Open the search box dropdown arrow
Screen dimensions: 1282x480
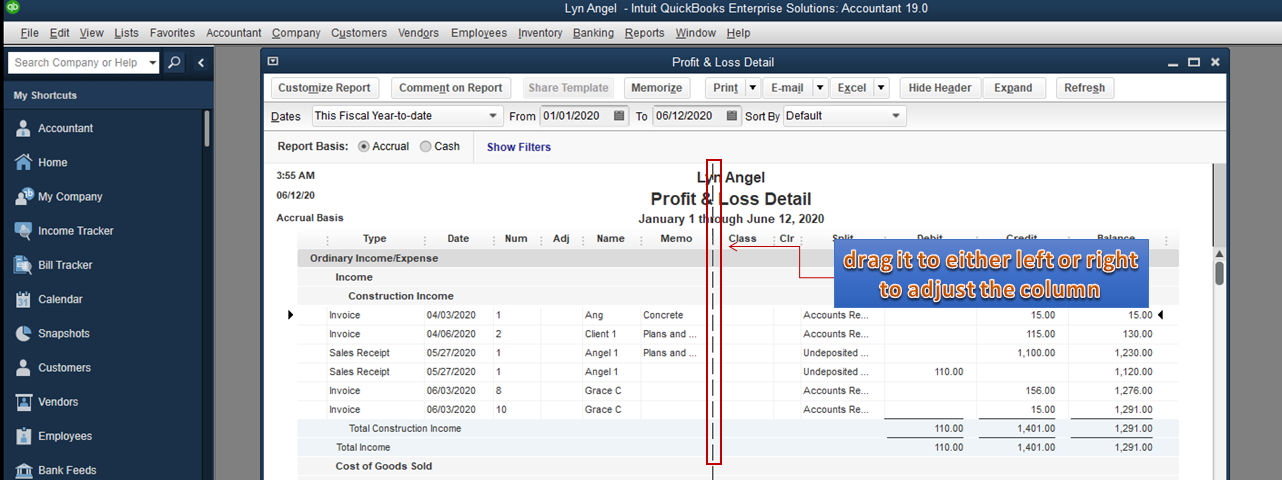pyautogui.click(x=152, y=62)
